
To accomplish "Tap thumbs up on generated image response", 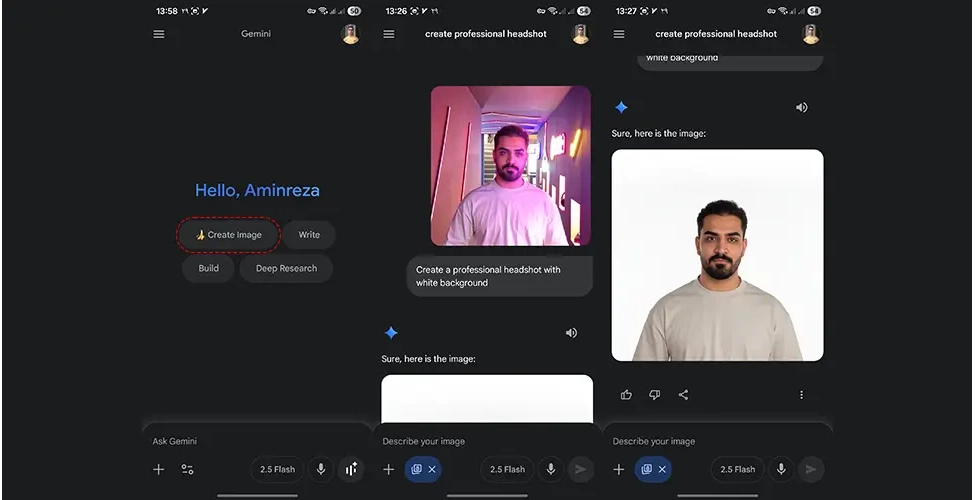I will [x=626, y=395].
